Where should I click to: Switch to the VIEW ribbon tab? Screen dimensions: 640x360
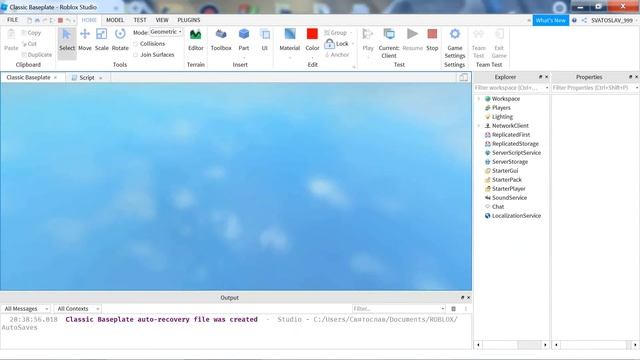click(162, 20)
